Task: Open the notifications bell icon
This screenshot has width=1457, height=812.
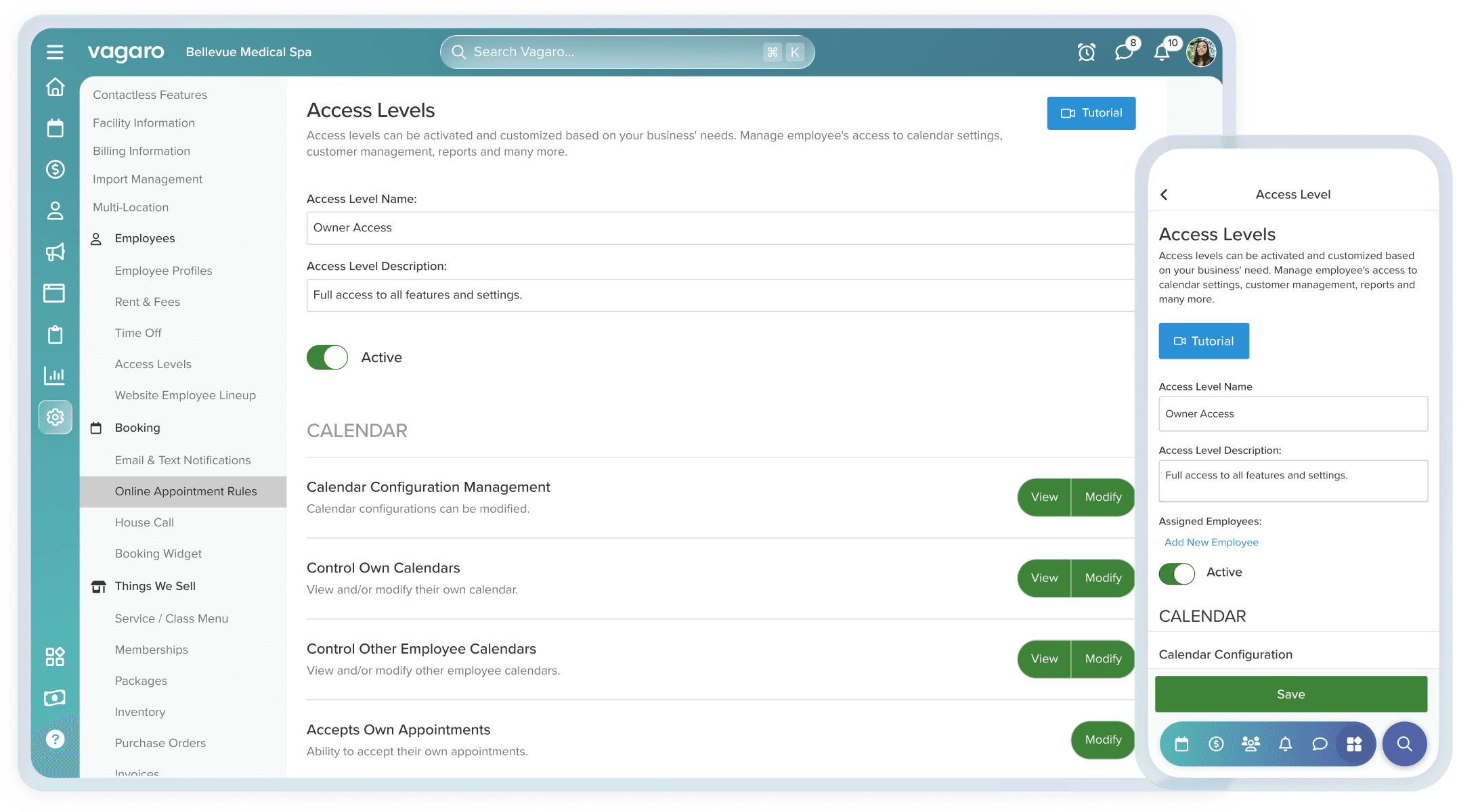Action: (x=1162, y=52)
